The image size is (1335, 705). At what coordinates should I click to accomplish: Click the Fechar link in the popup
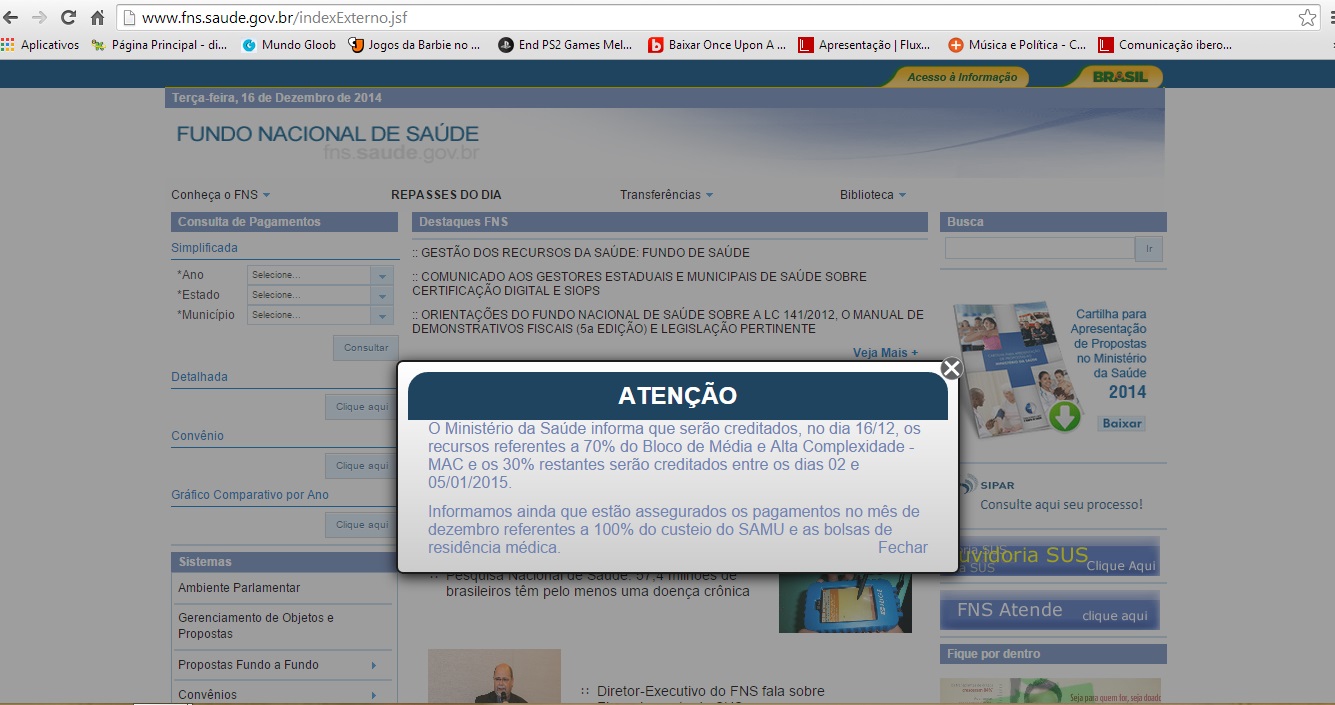coord(903,547)
